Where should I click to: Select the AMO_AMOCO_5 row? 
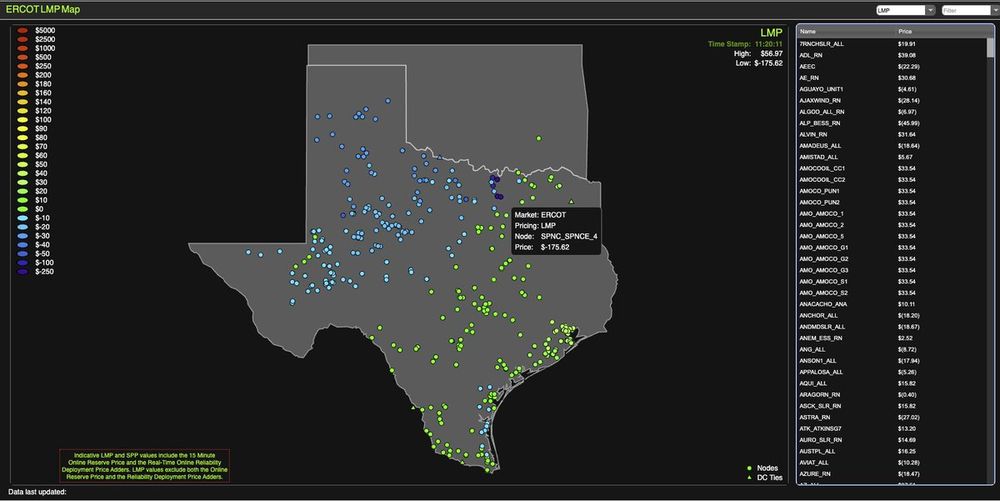[892, 236]
